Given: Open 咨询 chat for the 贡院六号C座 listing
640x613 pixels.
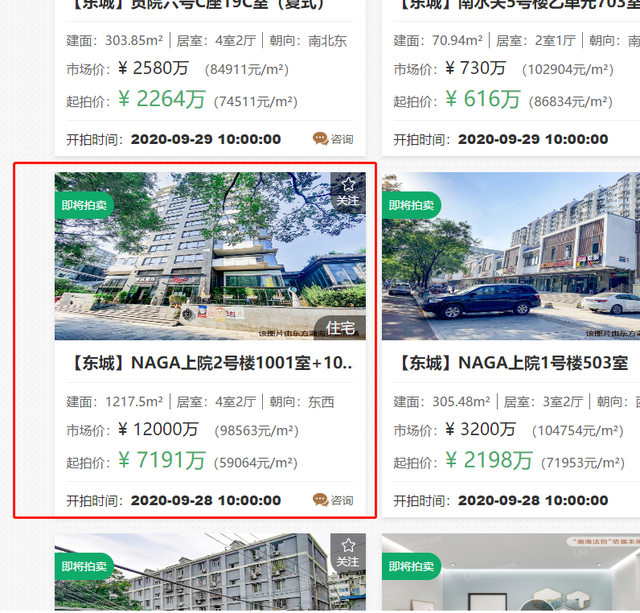Looking at the screenshot, I should (333, 139).
